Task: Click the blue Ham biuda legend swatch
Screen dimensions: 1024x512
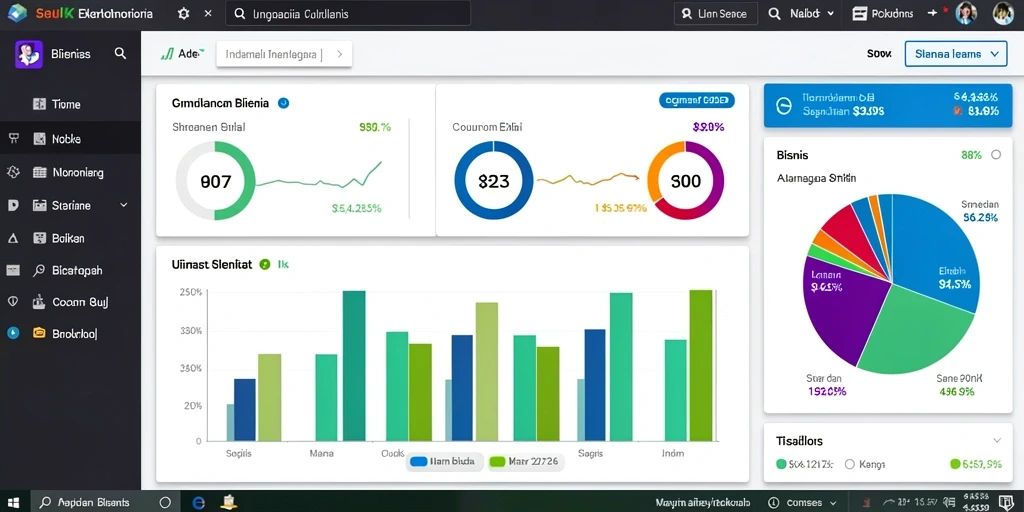Action: coord(419,462)
